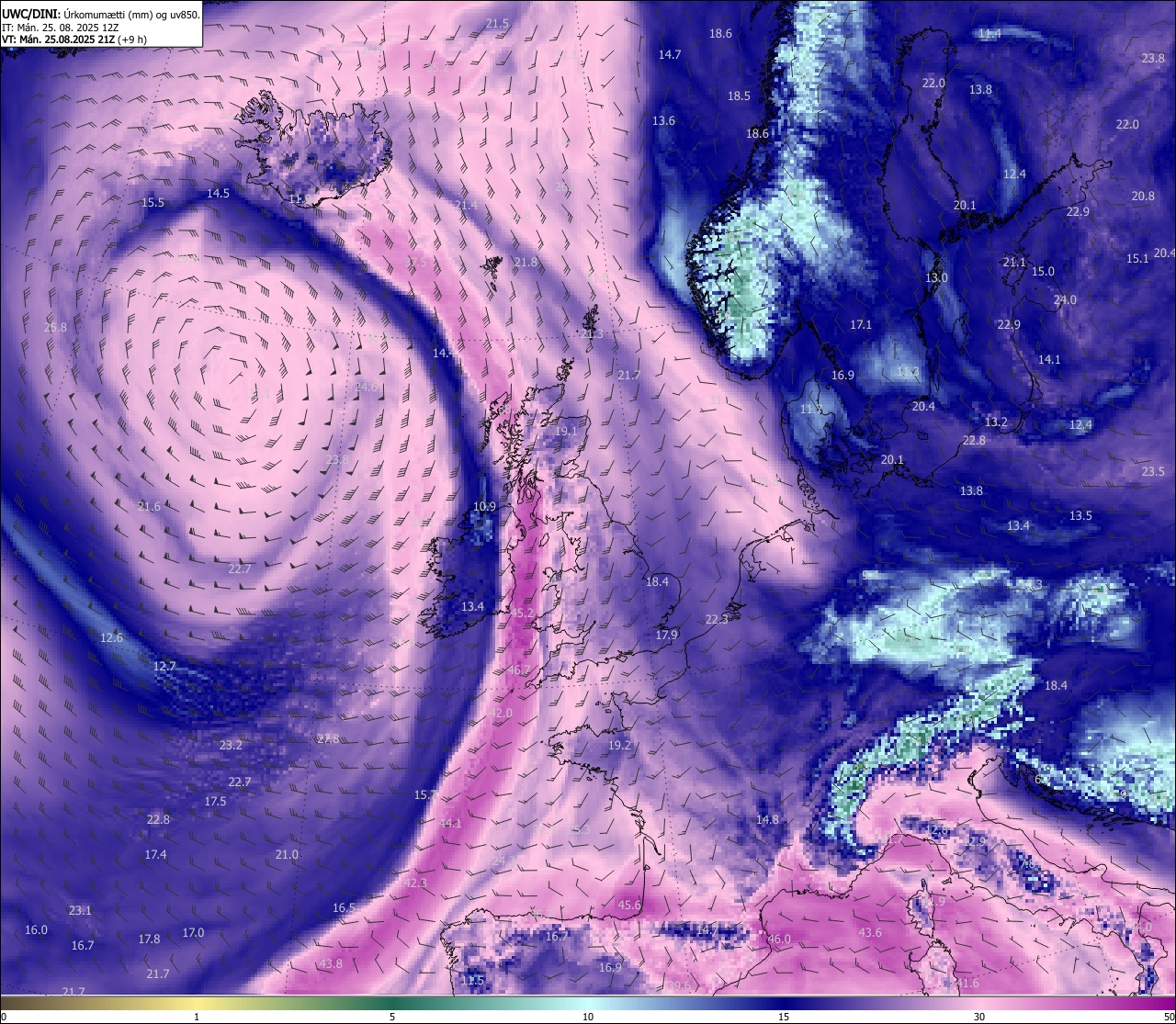
Task: Click the "5" tick on the color scale
Action: [x=392, y=1017]
